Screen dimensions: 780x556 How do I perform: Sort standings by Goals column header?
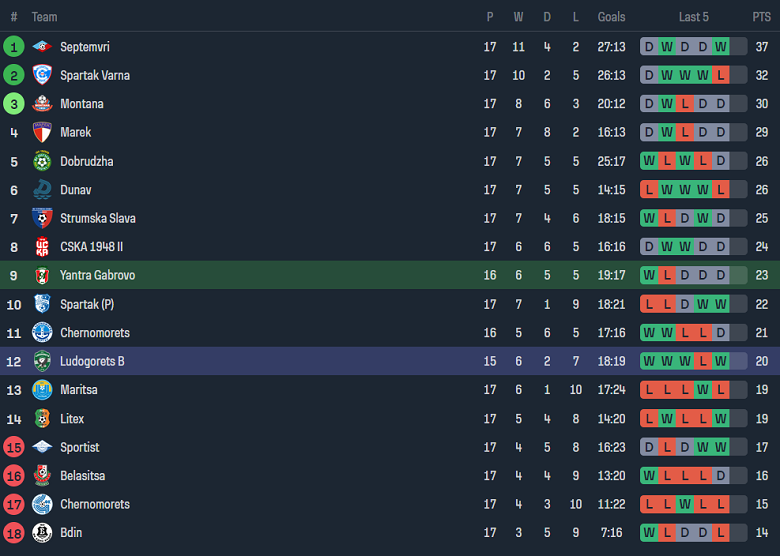[611, 17]
